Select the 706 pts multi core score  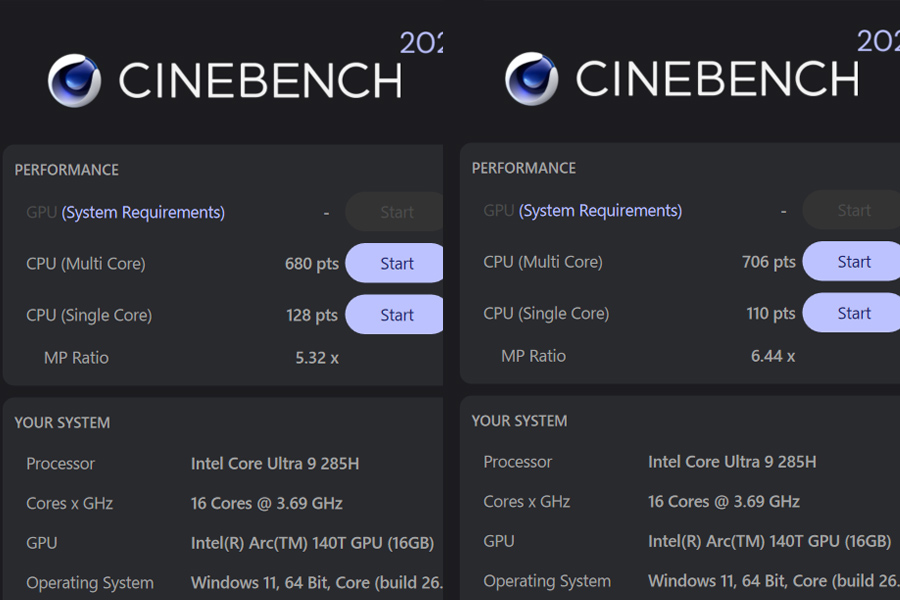(x=769, y=262)
